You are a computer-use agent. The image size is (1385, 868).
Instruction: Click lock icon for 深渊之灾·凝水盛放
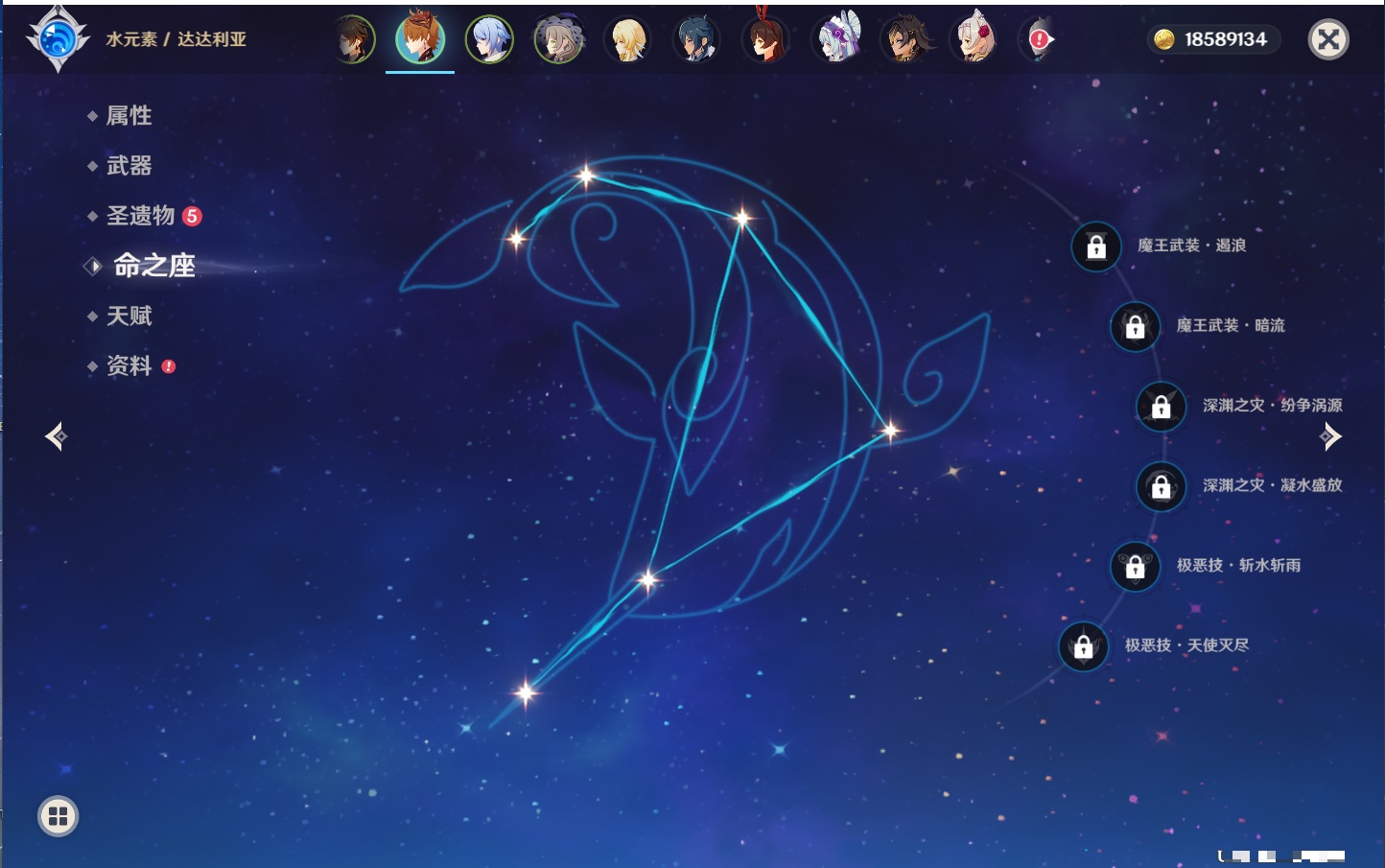(1162, 486)
